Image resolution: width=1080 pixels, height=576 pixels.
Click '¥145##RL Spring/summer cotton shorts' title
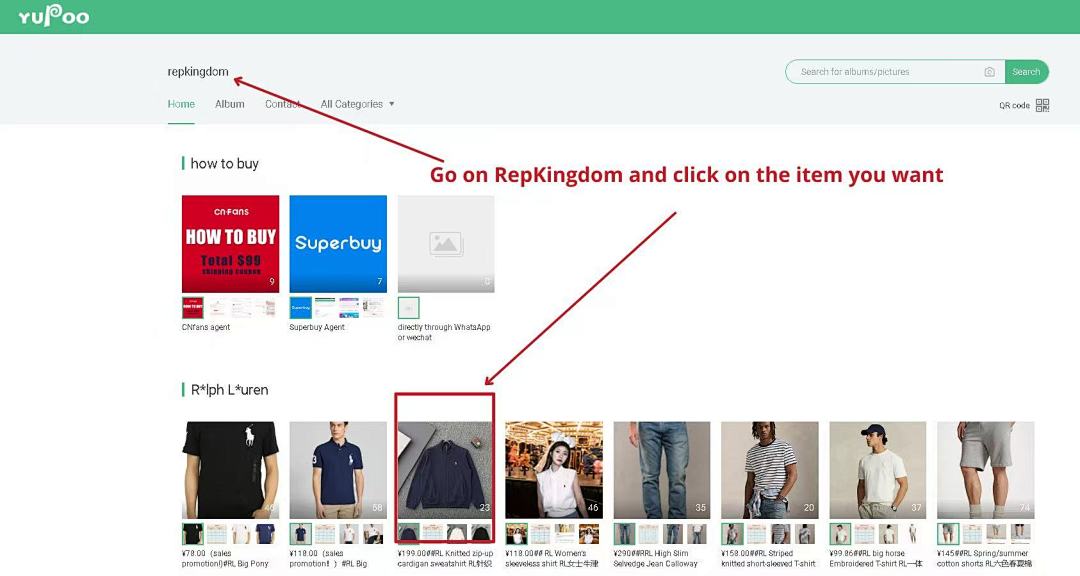pyautogui.click(x=984, y=558)
